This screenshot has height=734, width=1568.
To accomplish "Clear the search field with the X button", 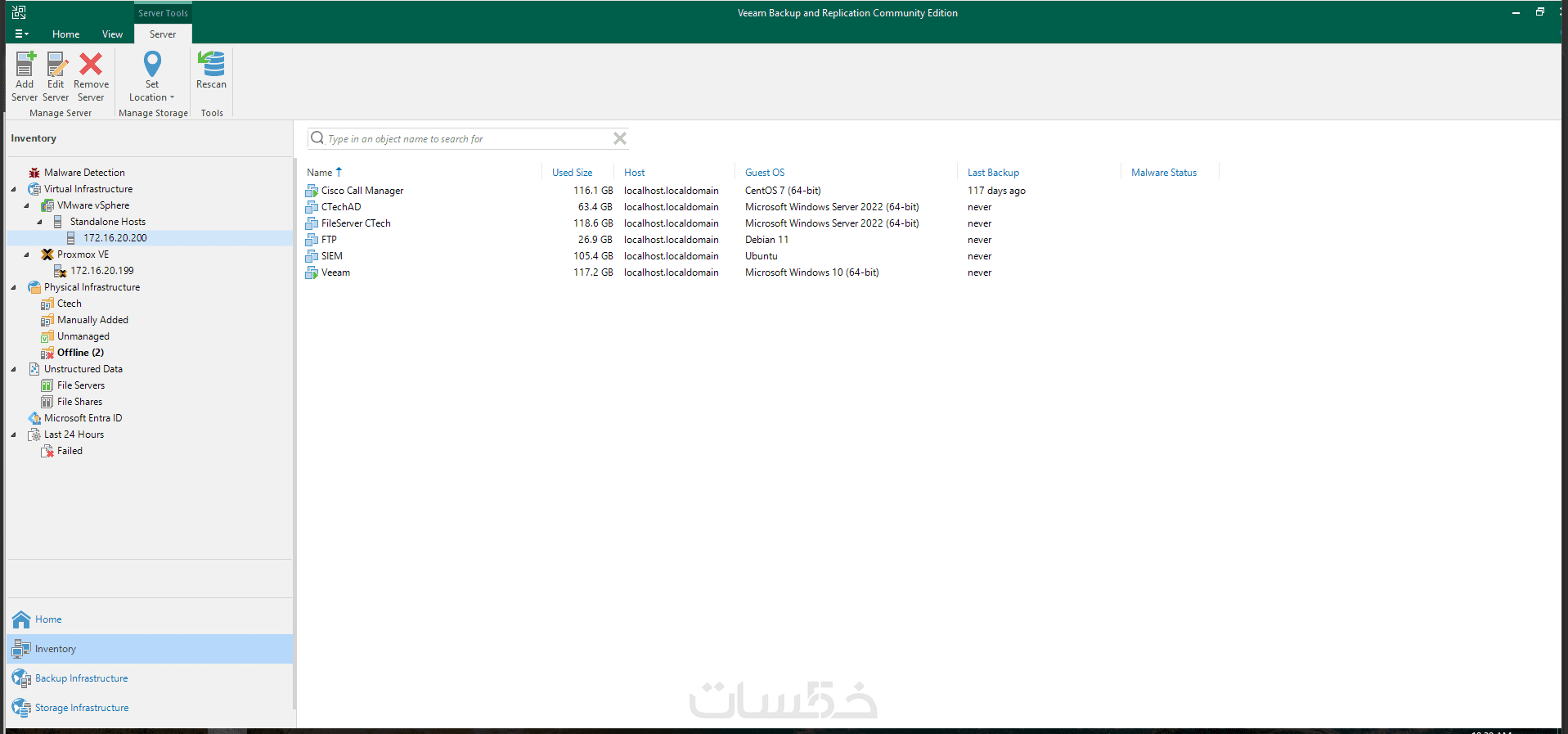I will coord(620,138).
